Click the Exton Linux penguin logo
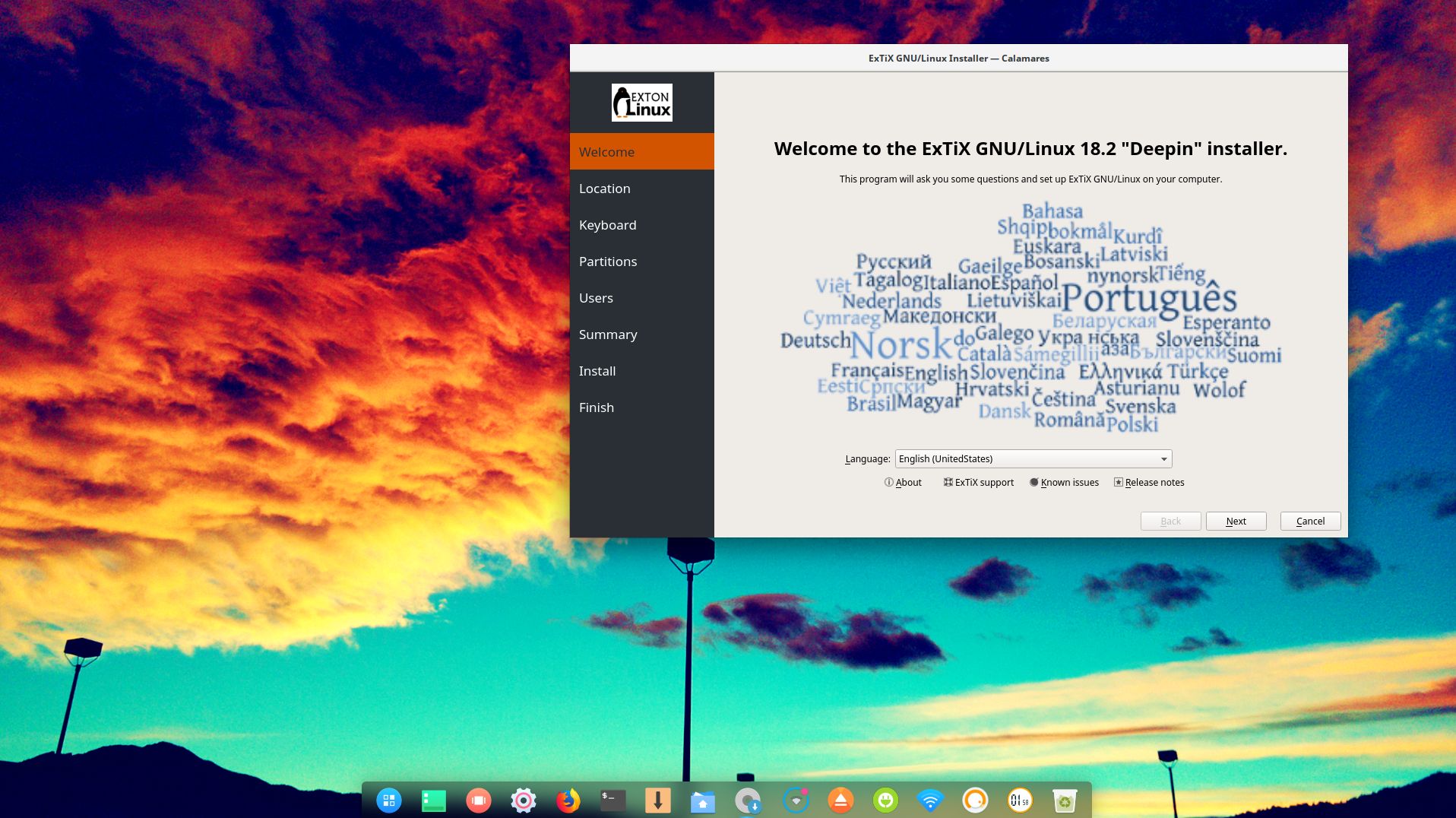 (x=642, y=103)
